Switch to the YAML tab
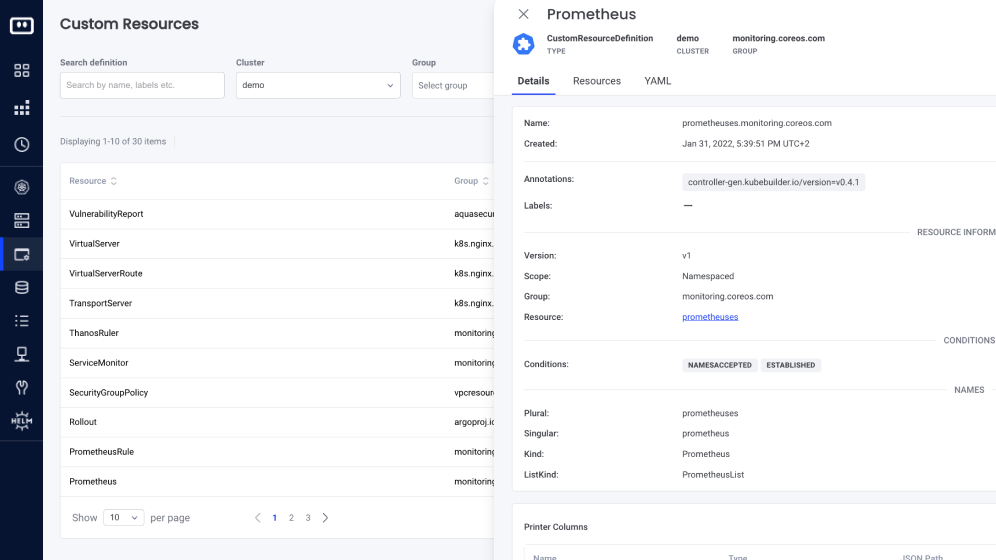 click(657, 81)
